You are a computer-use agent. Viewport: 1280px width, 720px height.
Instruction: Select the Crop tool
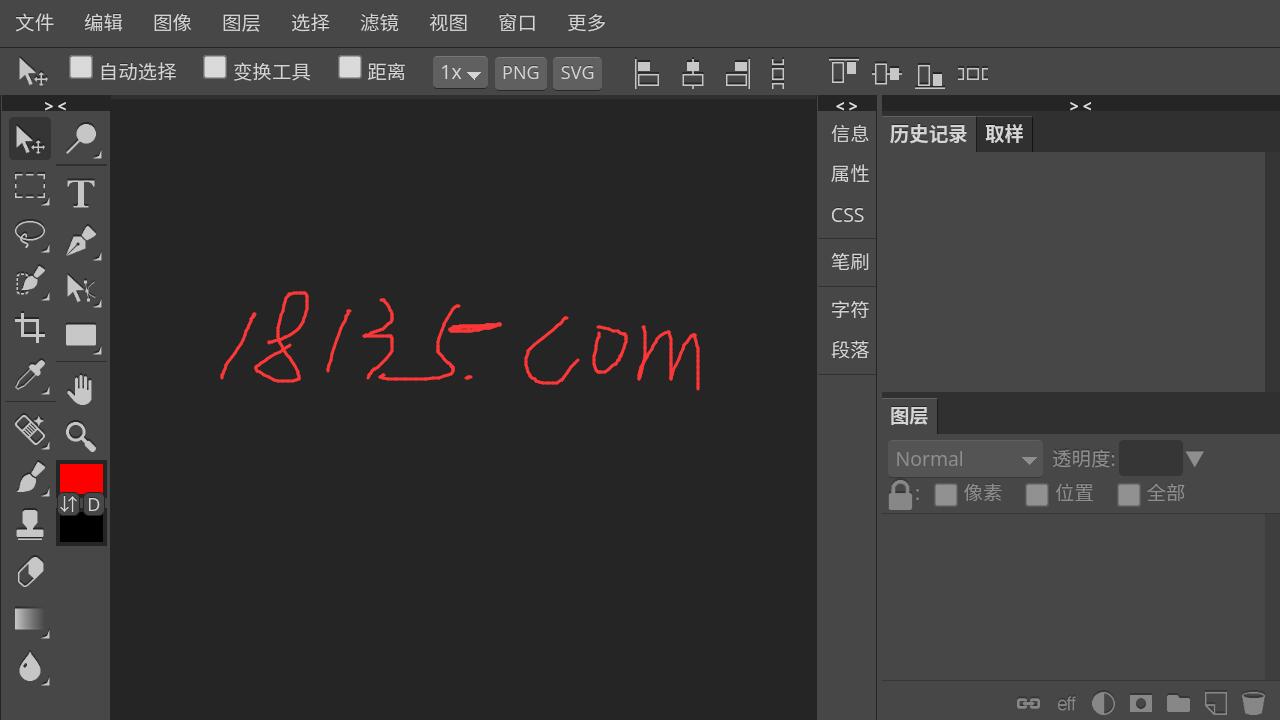30,328
